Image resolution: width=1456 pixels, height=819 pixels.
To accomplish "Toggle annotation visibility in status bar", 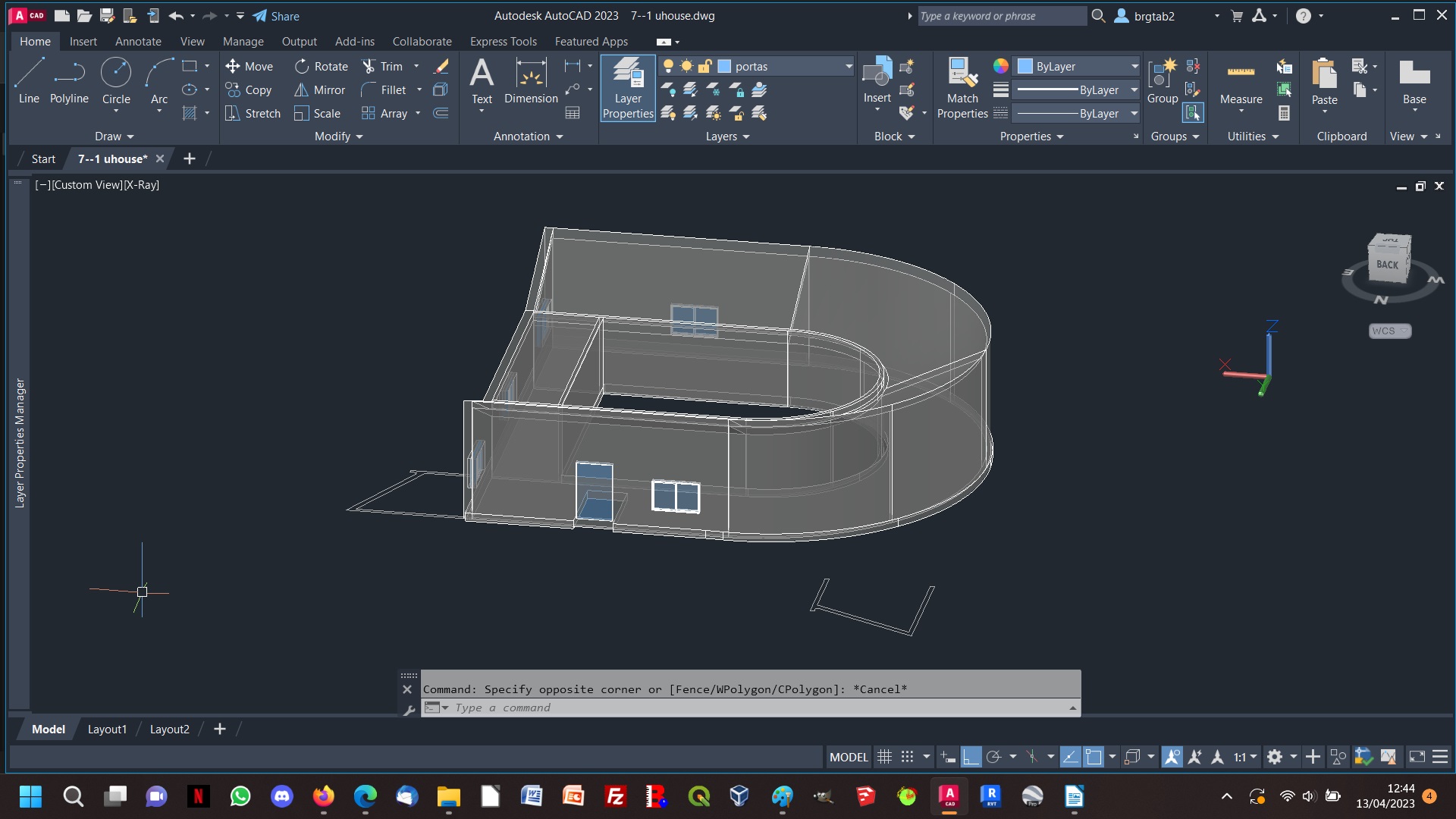I will point(1172,757).
